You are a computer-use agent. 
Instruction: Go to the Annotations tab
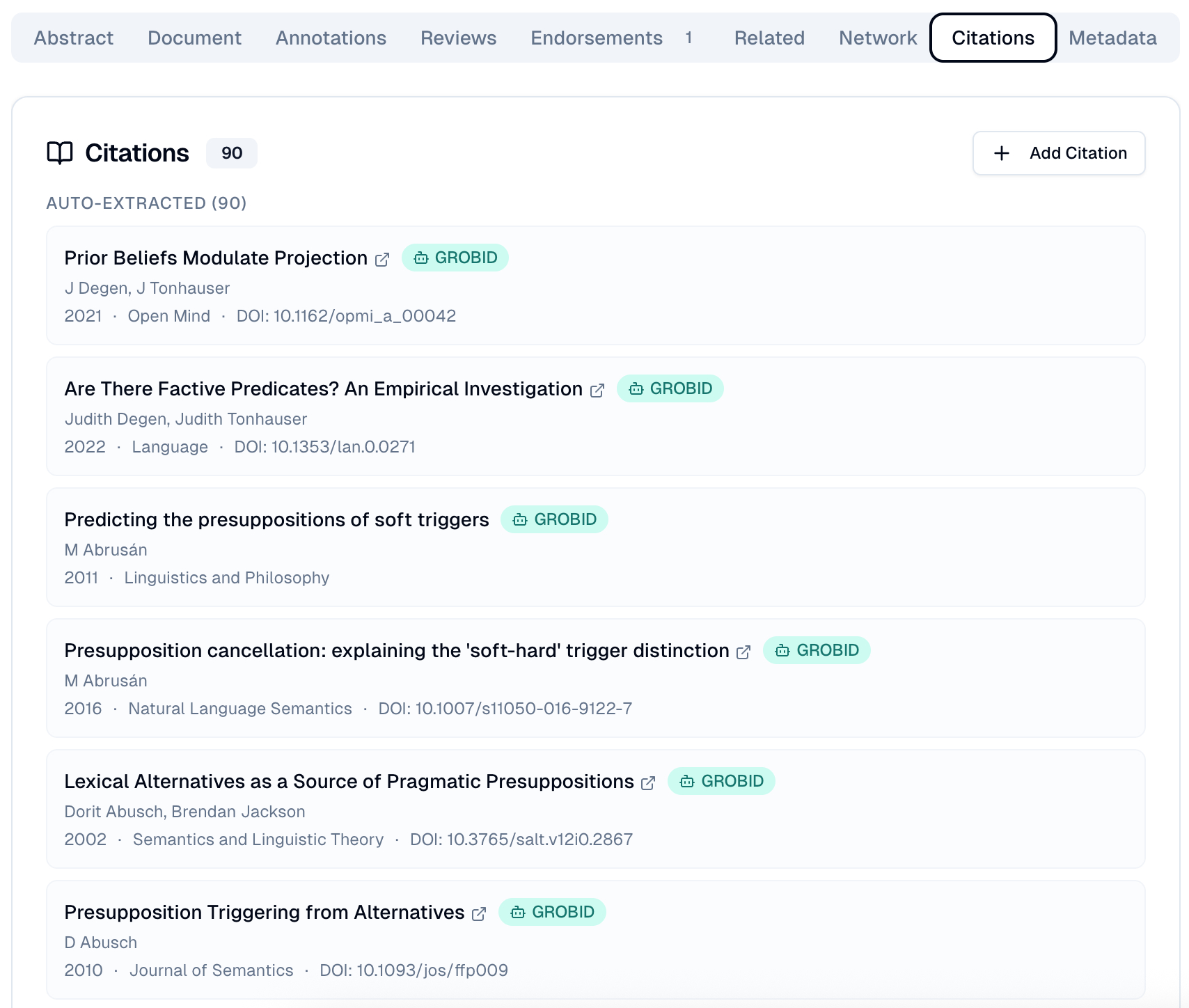point(331,38)
